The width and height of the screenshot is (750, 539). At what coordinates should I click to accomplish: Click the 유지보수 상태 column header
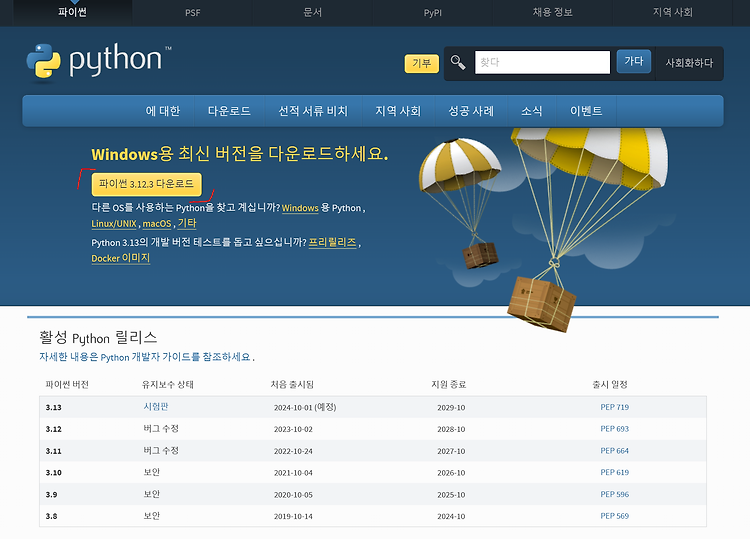click(x=168, y=385)
